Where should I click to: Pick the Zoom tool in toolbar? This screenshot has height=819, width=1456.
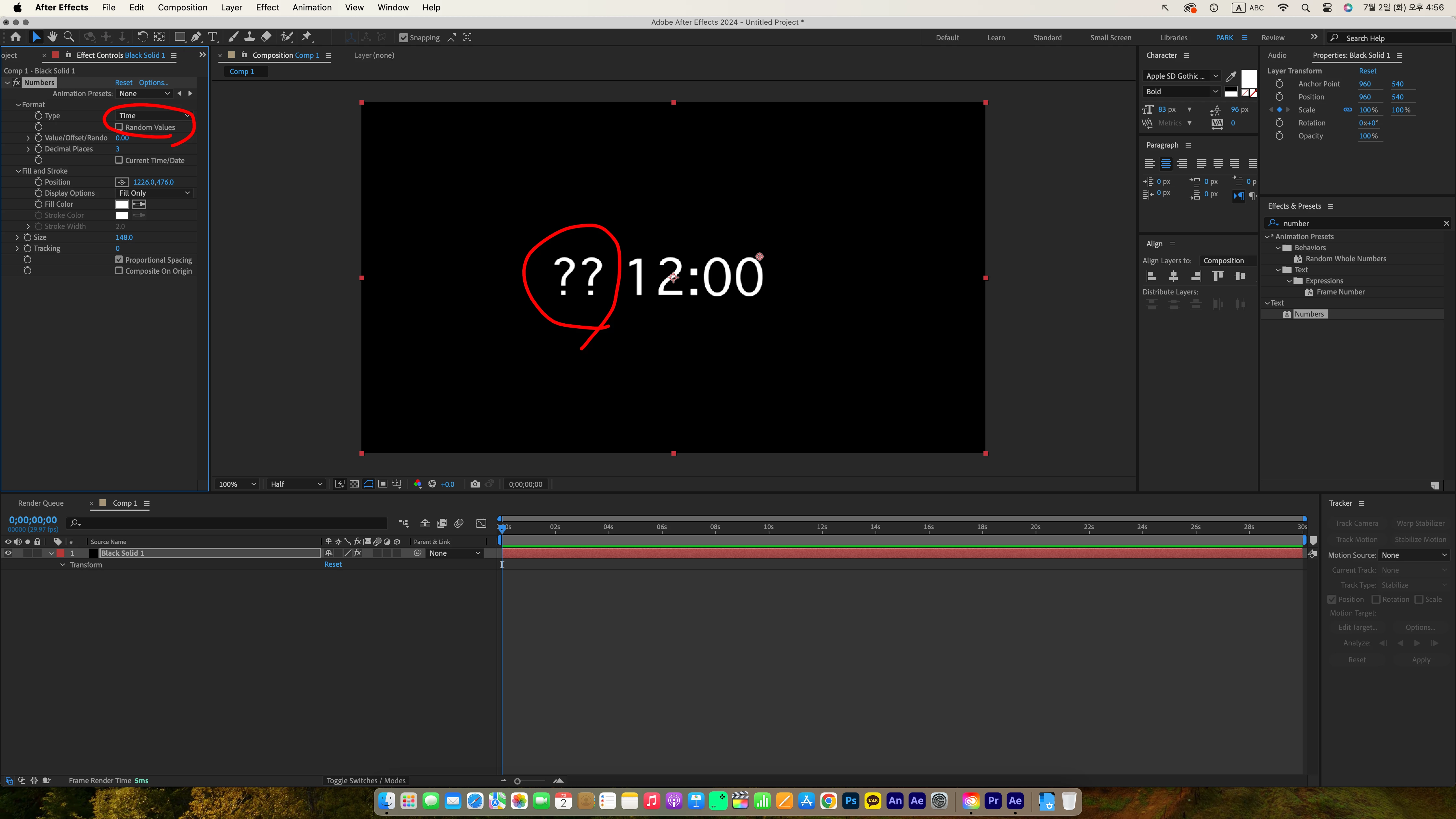pos(69,37)
